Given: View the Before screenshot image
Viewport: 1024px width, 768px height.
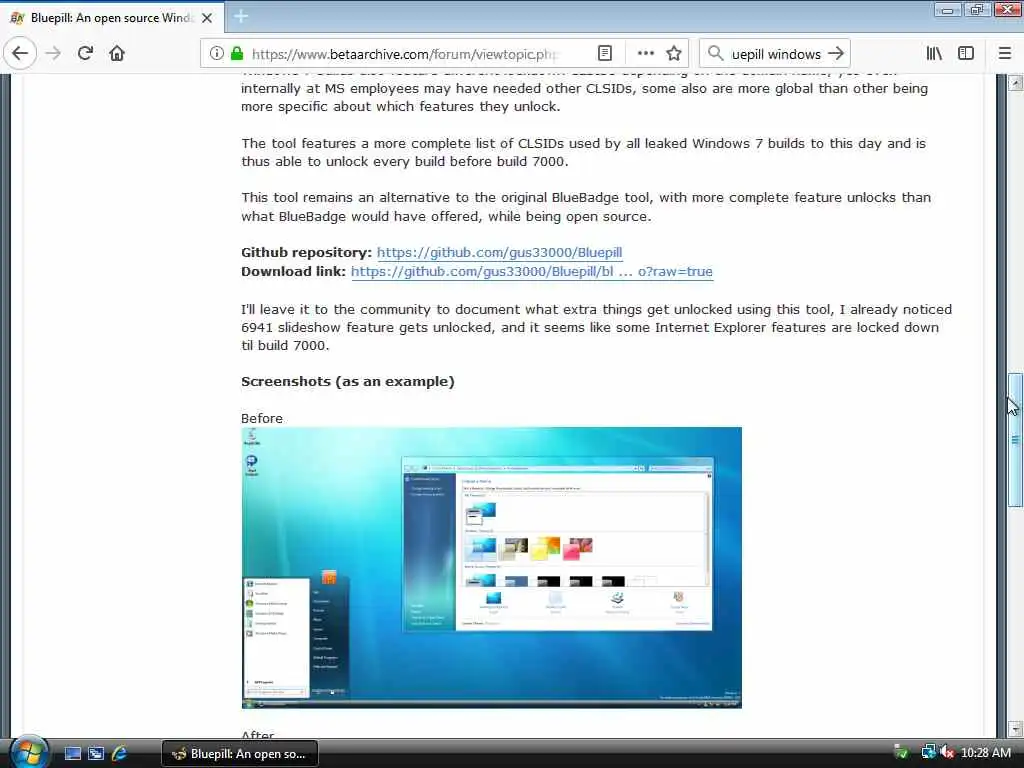Looking at the screenshot, I should [491, 568].
